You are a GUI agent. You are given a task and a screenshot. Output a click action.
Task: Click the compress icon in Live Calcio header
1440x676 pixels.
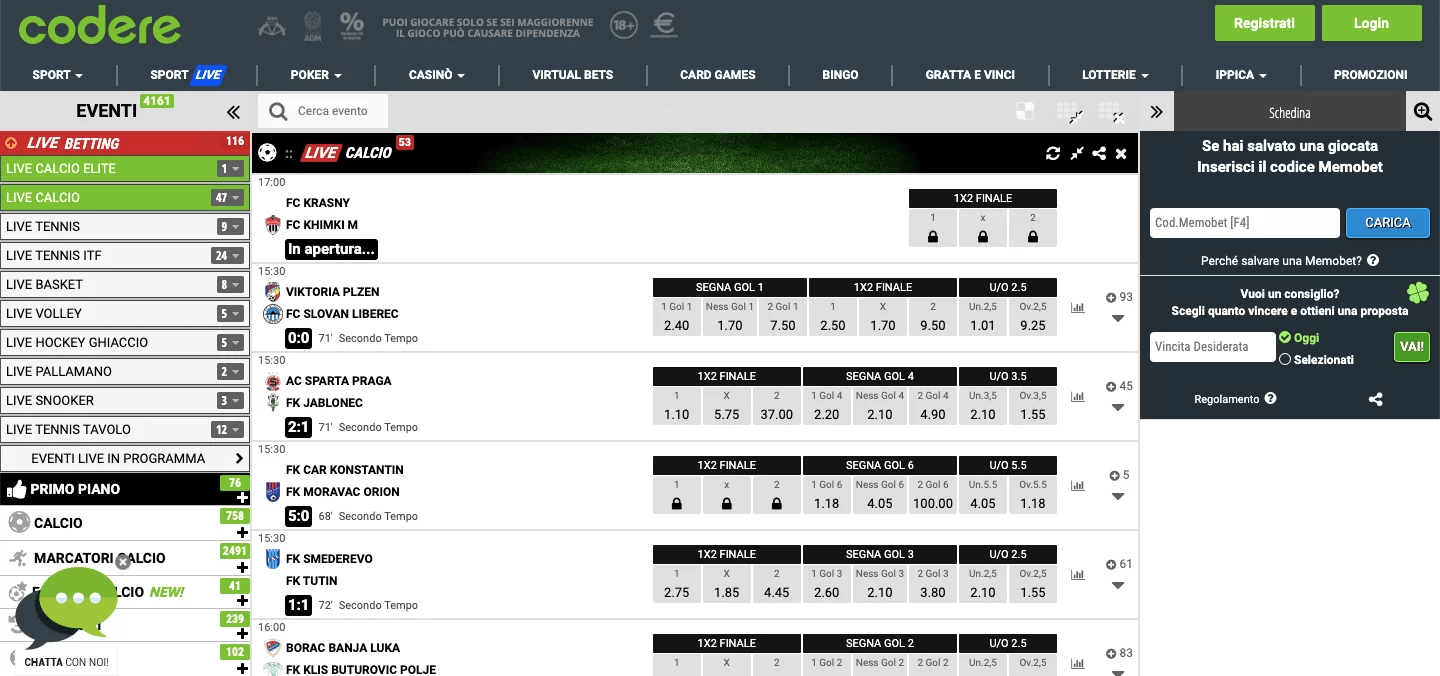(1077, 153)
